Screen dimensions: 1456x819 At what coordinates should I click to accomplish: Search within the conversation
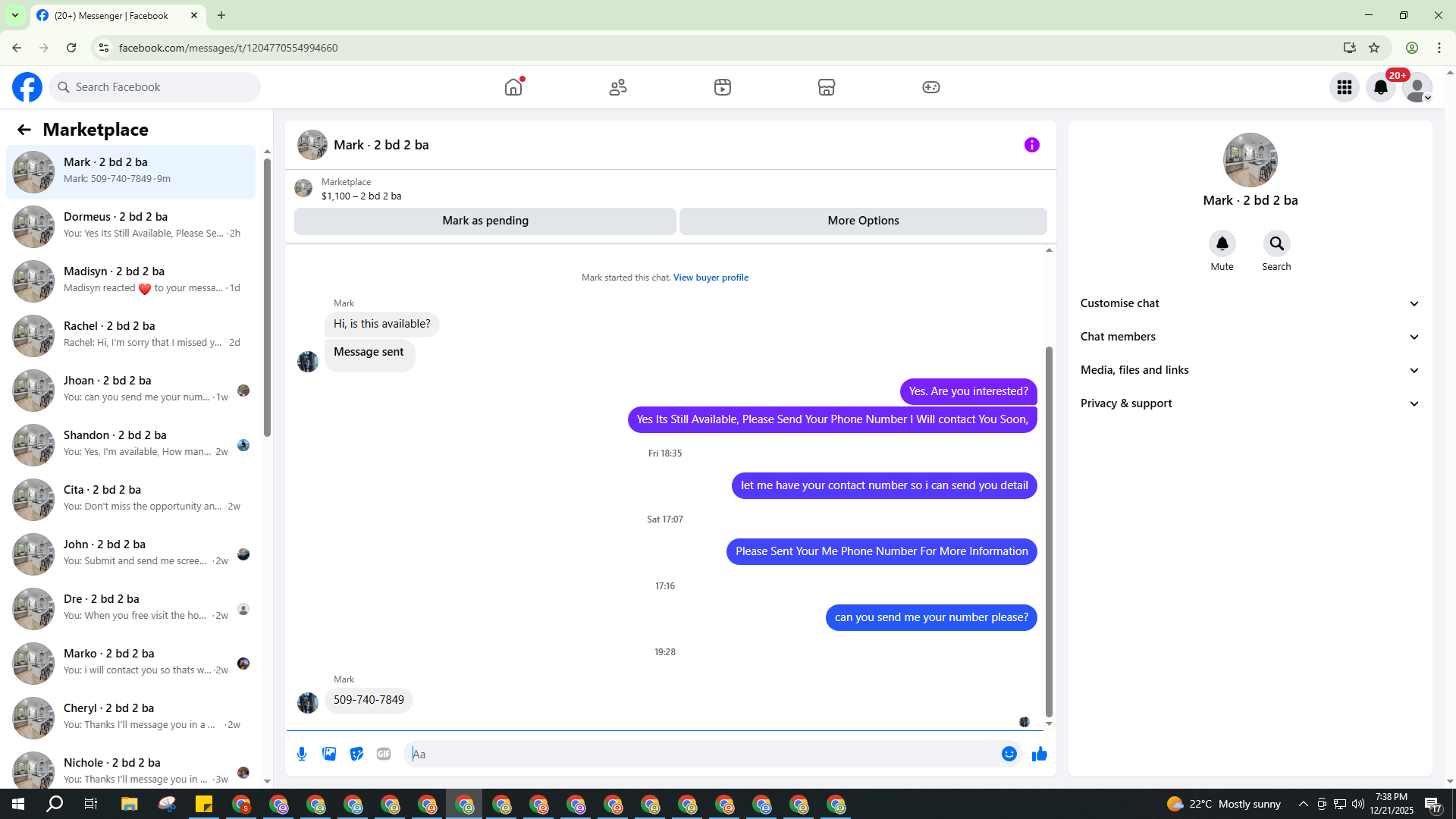click(1276, 251)
